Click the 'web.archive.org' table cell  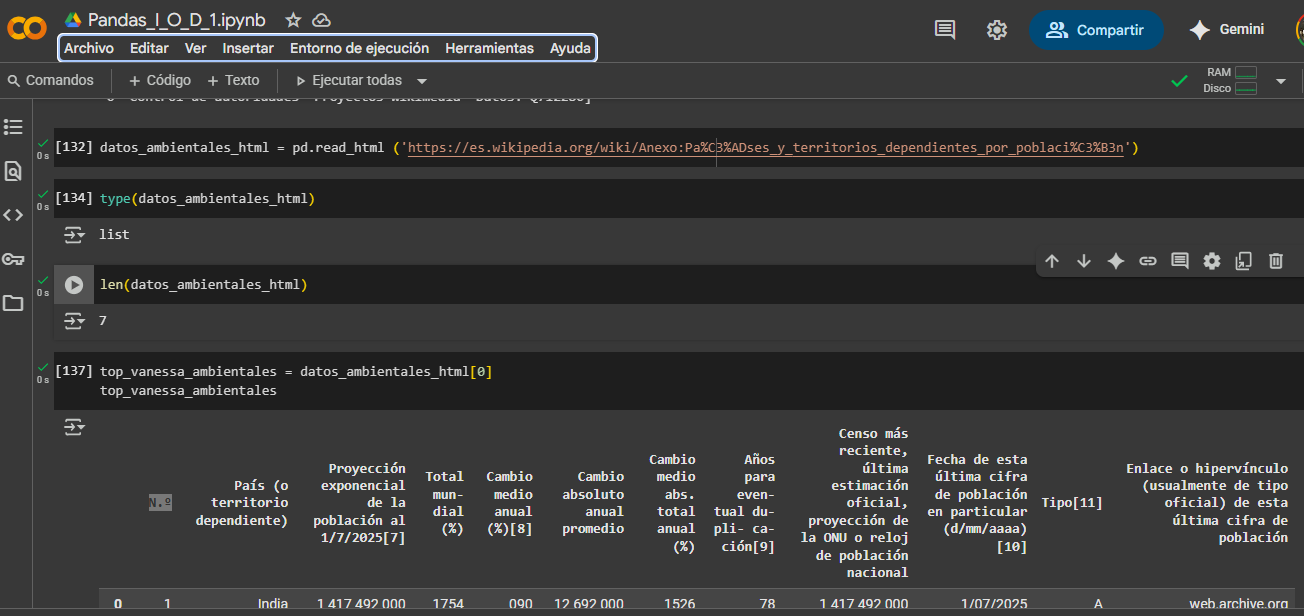tap(1239, 604)
